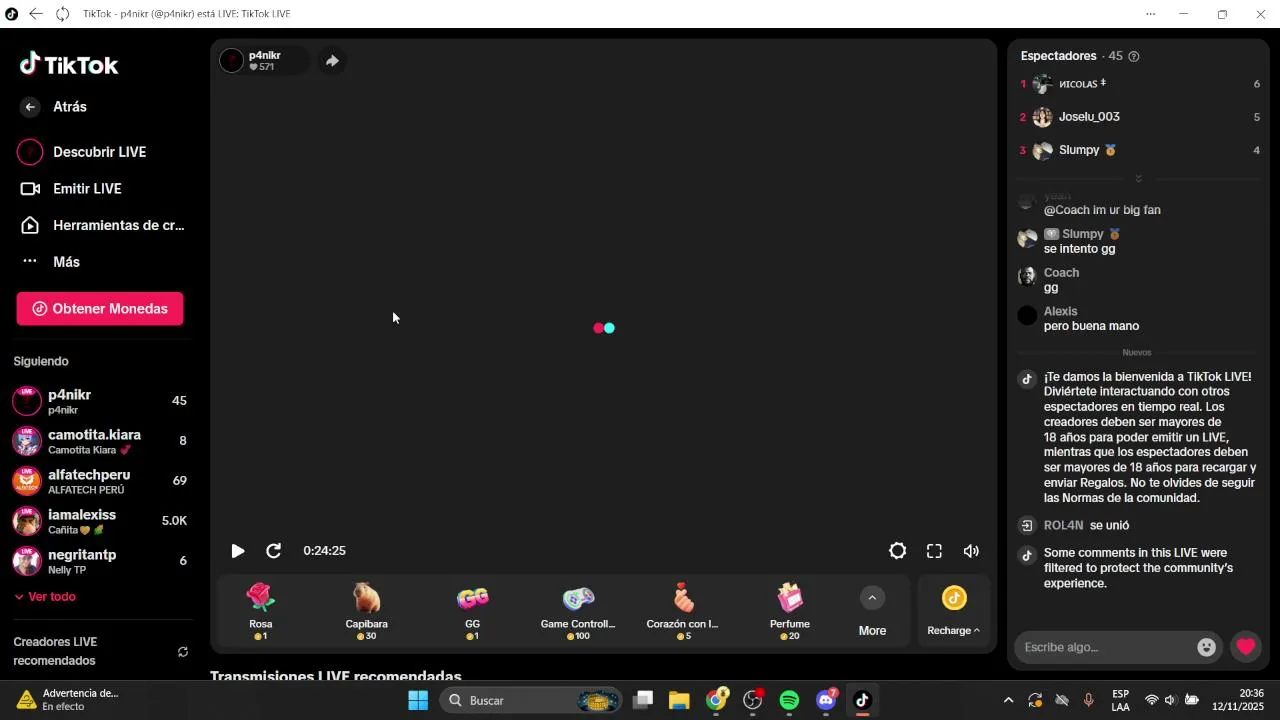Viewport: 1280px width, 720px height.
Task: Open the 20:36 clock and date flyout
Action: [x=1238, y=700]
